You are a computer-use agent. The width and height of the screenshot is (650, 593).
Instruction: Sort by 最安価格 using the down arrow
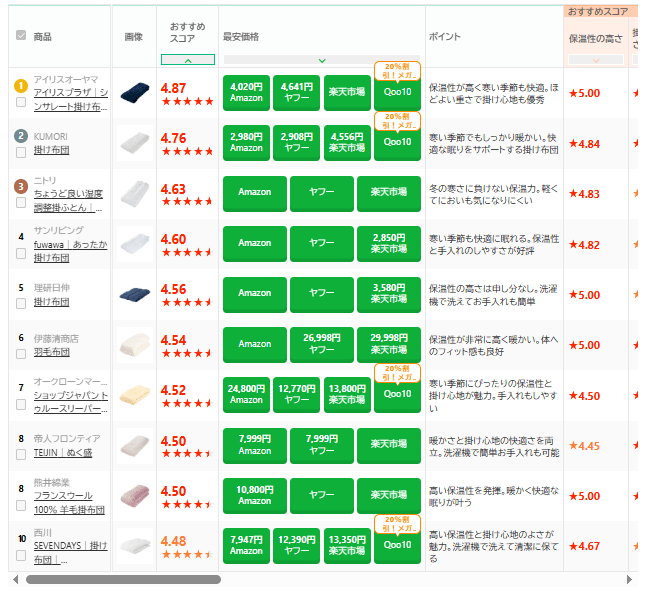pyautogui.click(x=321, y=61)
